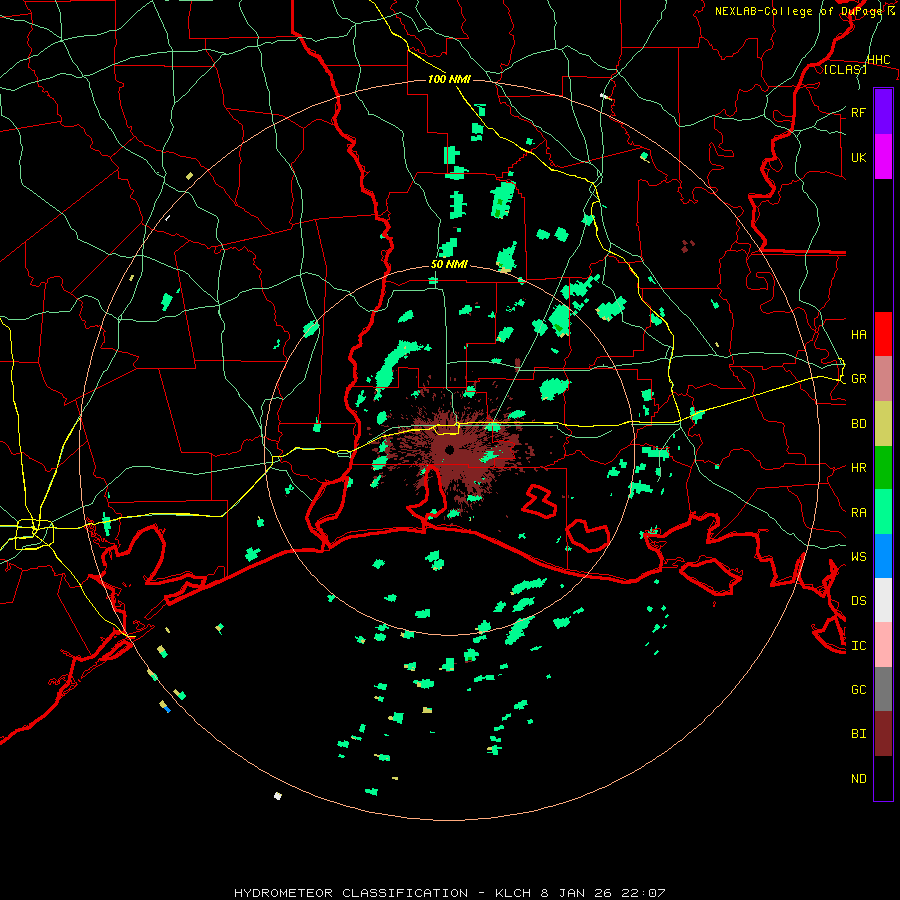Click the ND legend label

pyautogui.click(x=858, y=778)
